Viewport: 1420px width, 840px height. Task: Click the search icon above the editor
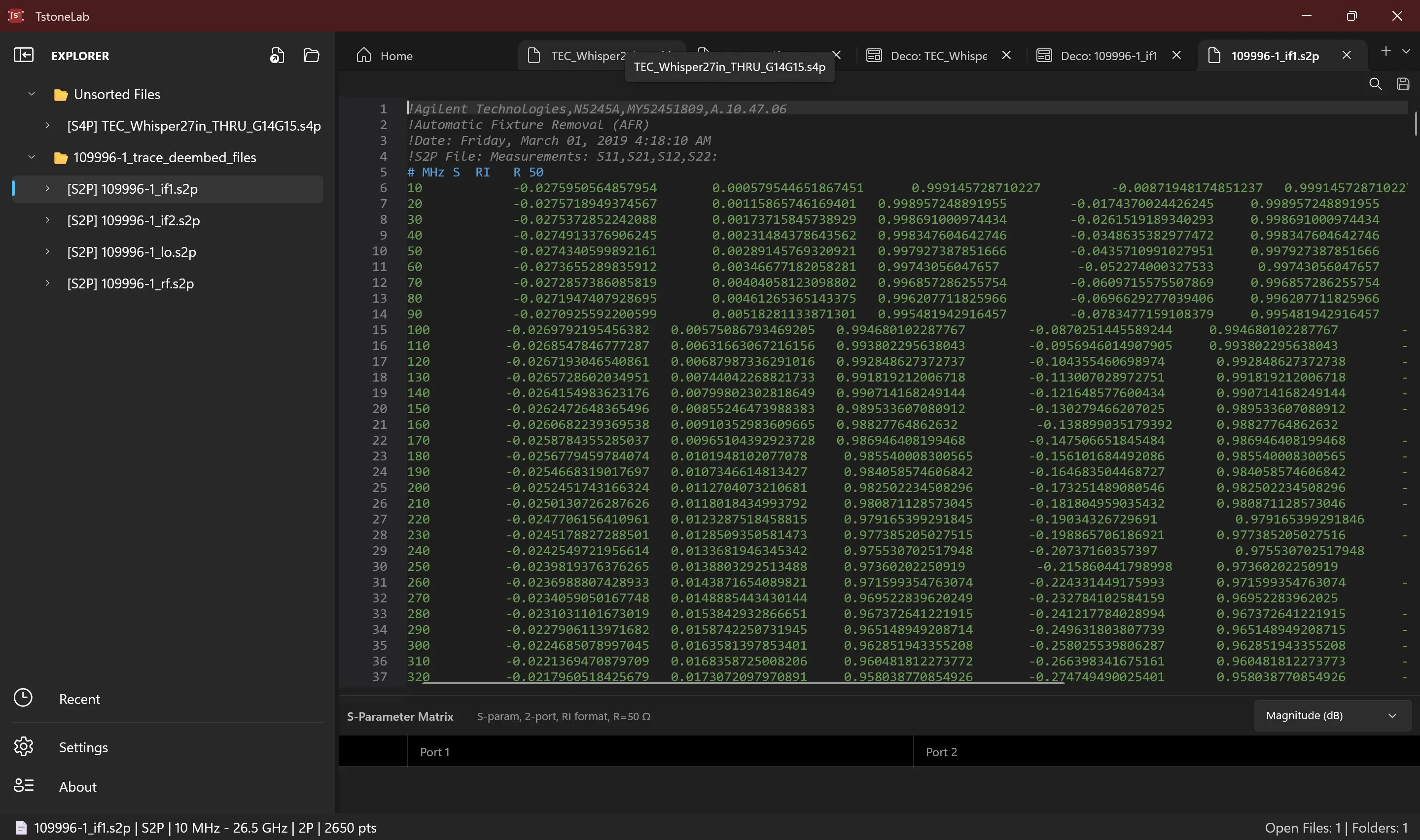[x=1375, y=84]
